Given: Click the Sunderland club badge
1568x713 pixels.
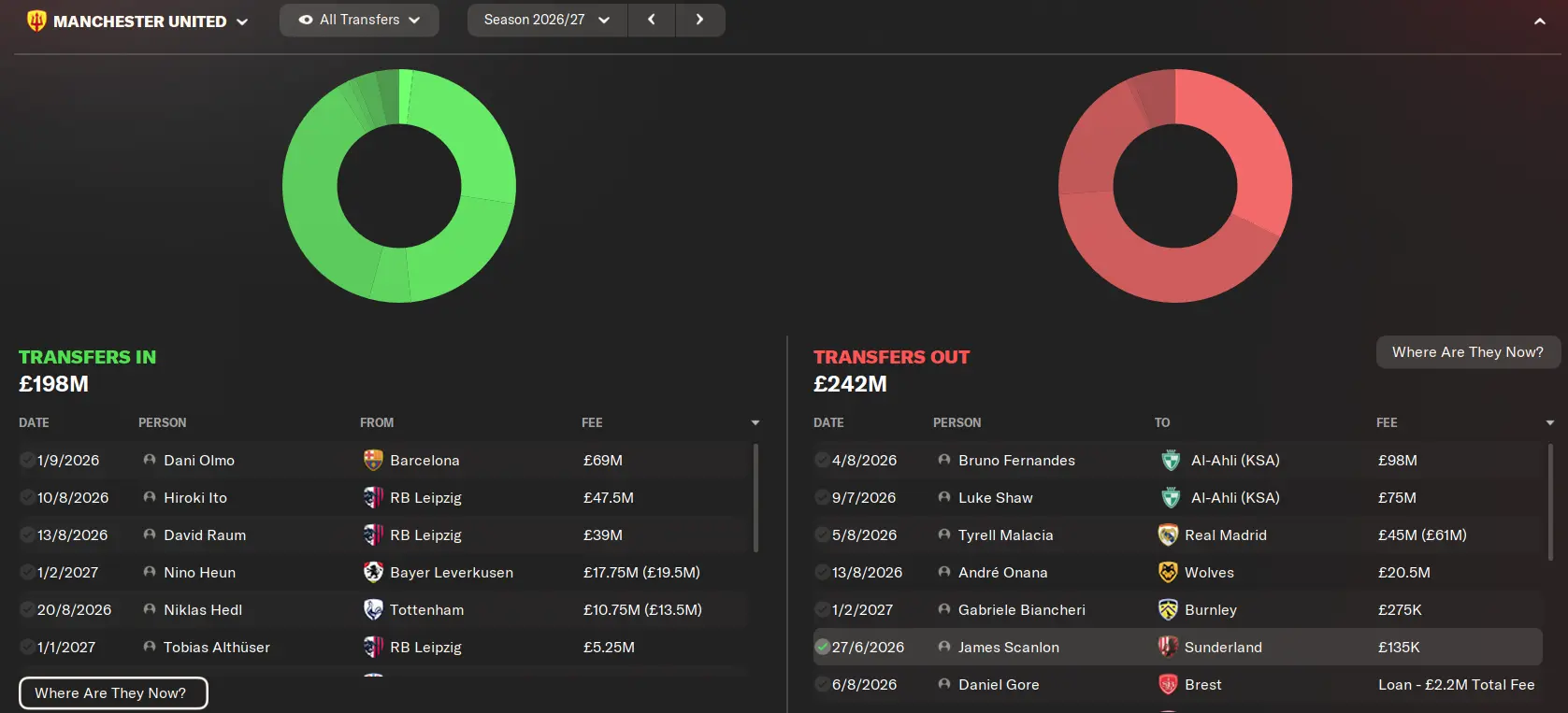Looking at the screenshot, I should (x=1168, y=647).
